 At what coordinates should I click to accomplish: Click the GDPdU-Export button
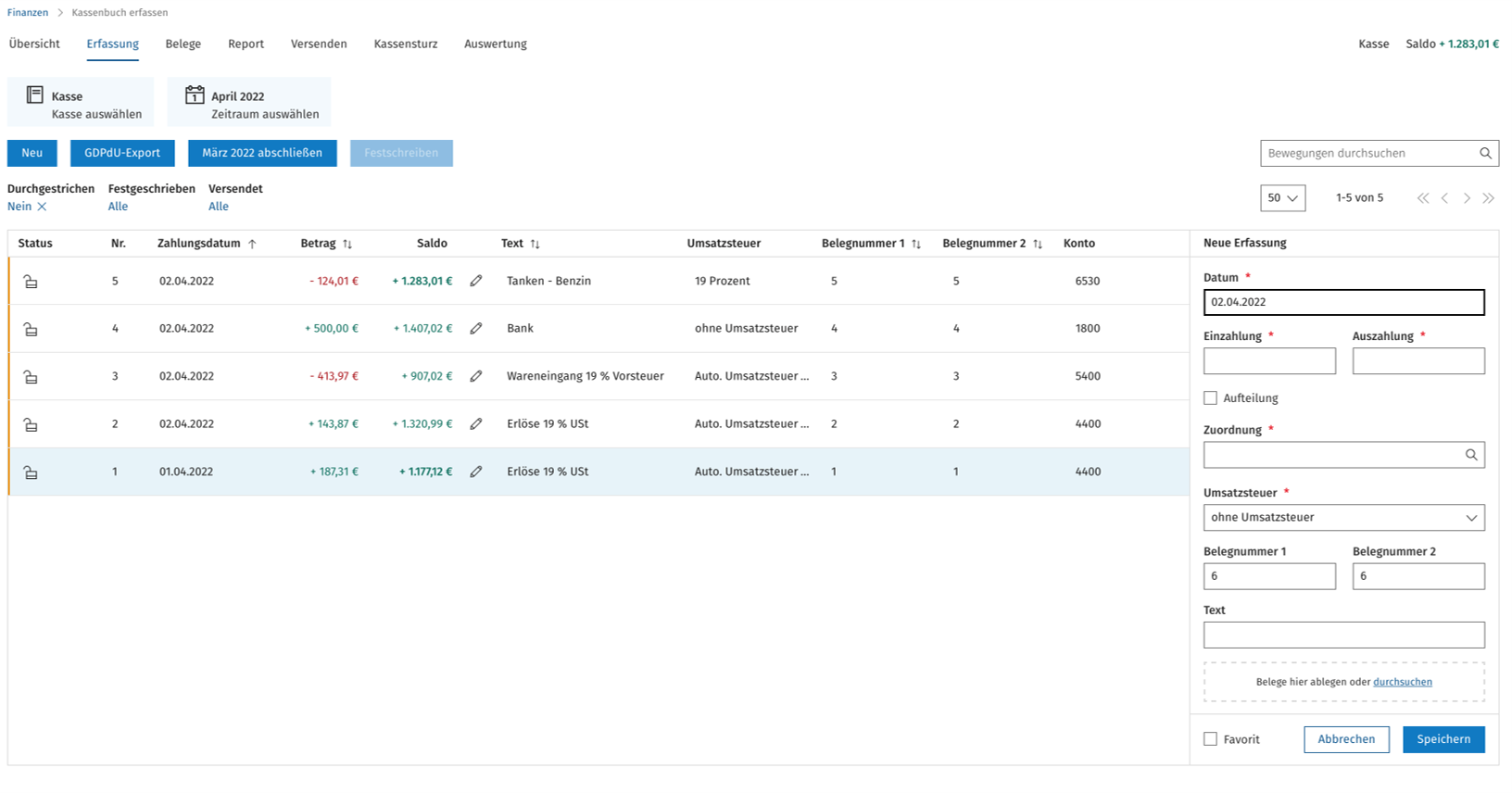pyautogui.click(x=122, y=153)
